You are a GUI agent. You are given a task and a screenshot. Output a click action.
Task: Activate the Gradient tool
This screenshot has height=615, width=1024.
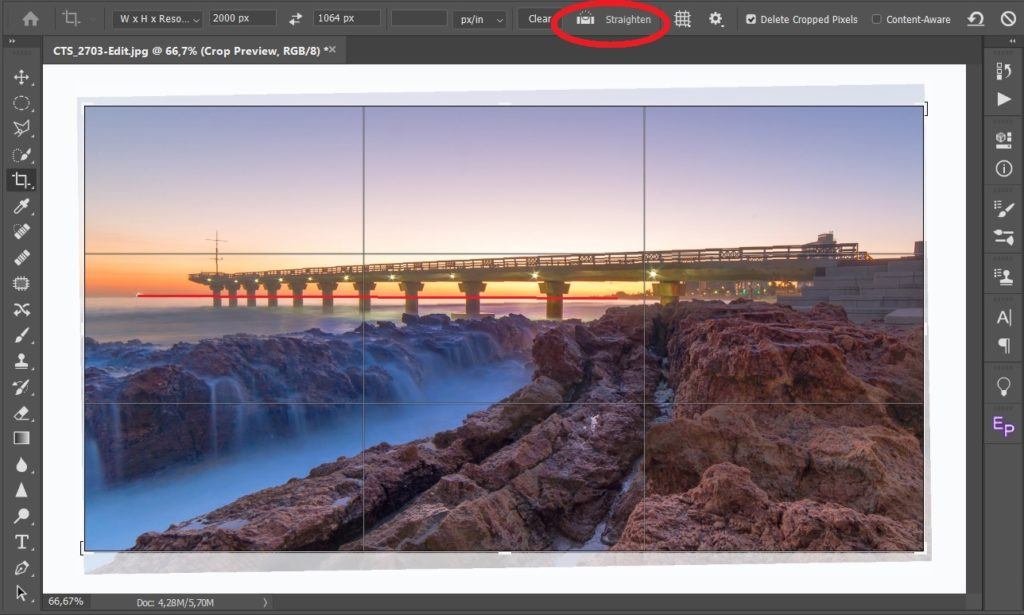[x=21, y=438]
